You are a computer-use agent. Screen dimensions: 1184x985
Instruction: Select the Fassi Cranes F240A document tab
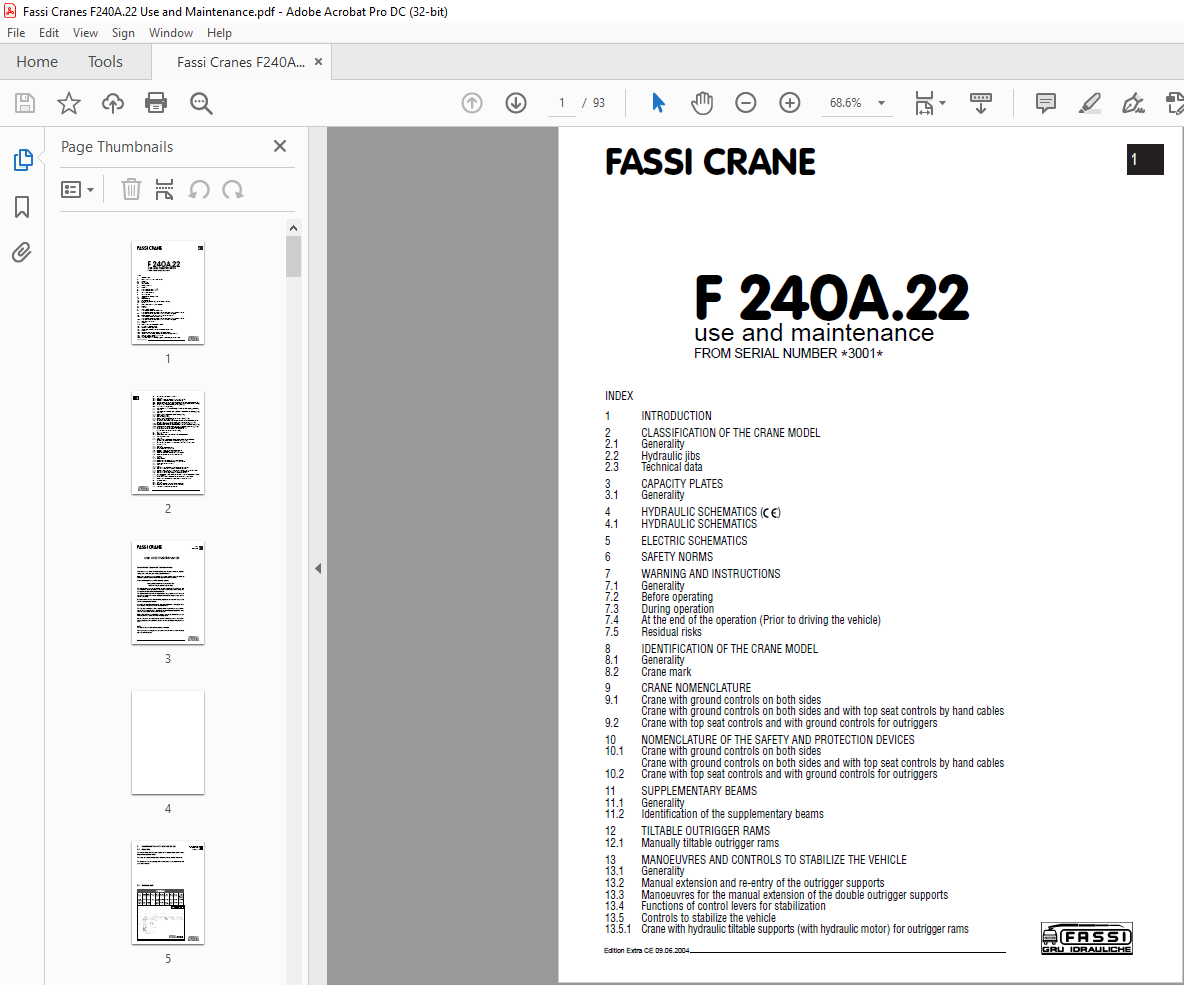(241, 62)
